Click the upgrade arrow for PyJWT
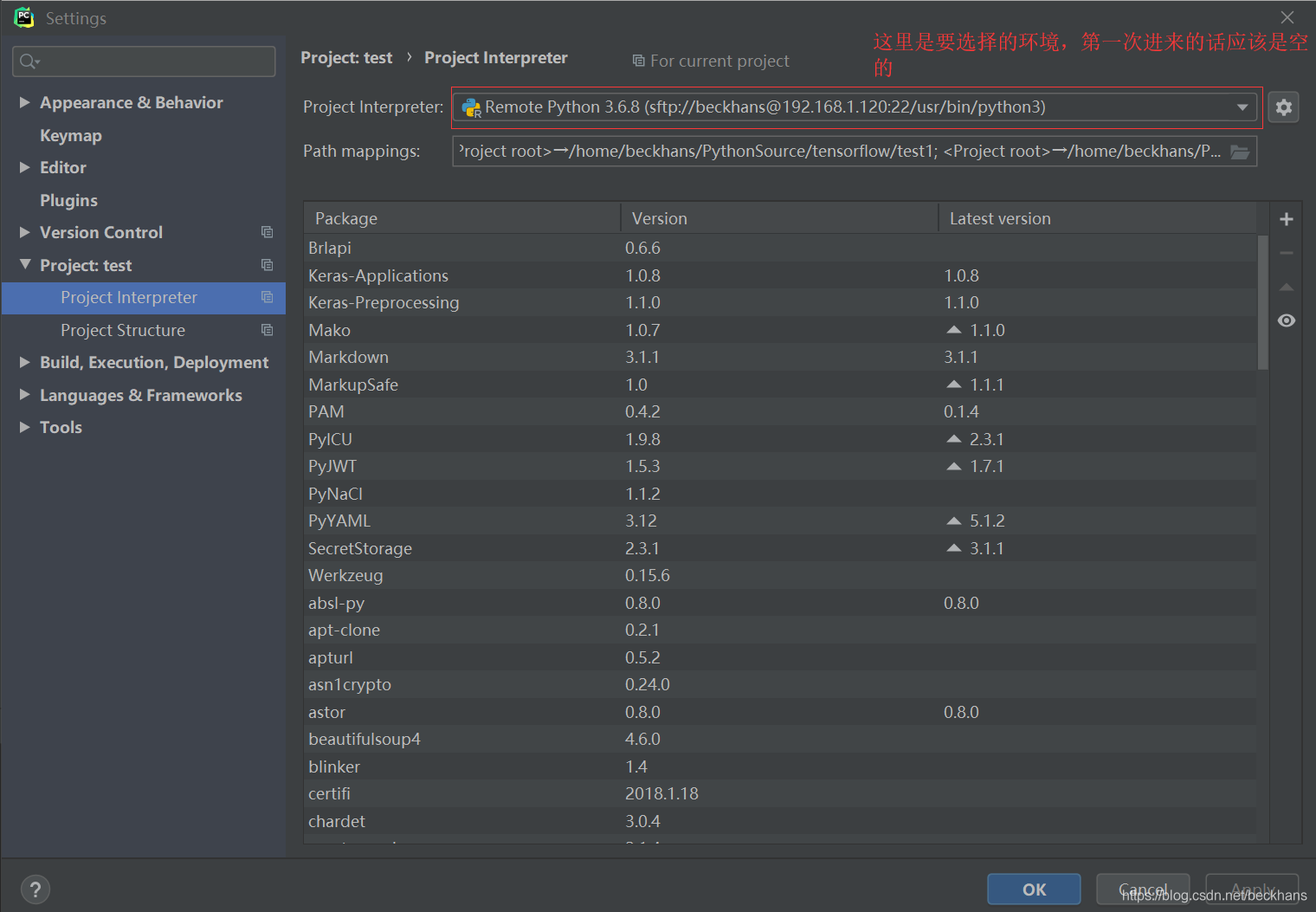Screen dimensions: 1316x912 (954, 466)
